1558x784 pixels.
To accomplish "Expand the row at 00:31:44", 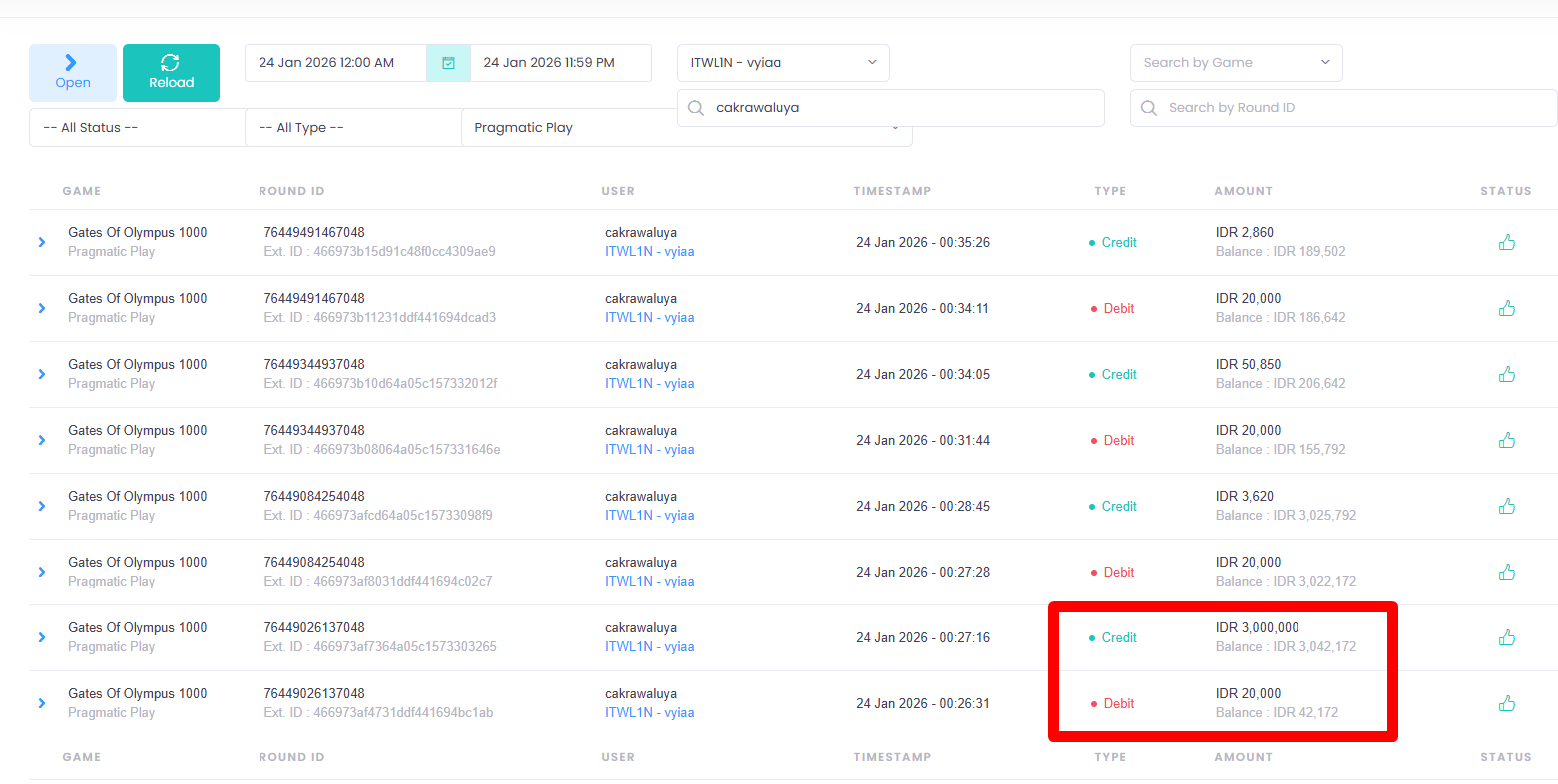I will tap(42, 440).
